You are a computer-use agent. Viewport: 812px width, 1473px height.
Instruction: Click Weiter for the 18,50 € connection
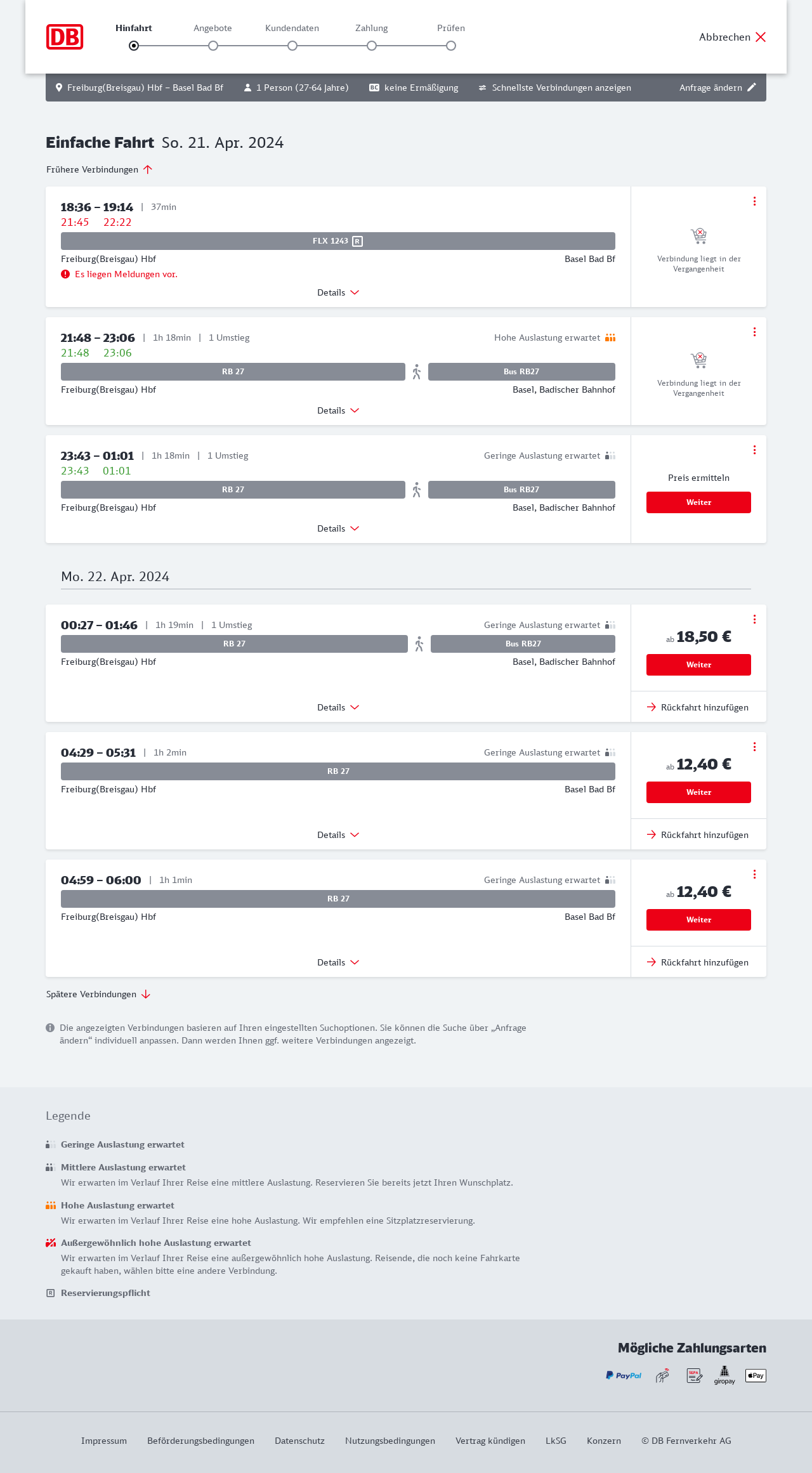tap(698, 665)
